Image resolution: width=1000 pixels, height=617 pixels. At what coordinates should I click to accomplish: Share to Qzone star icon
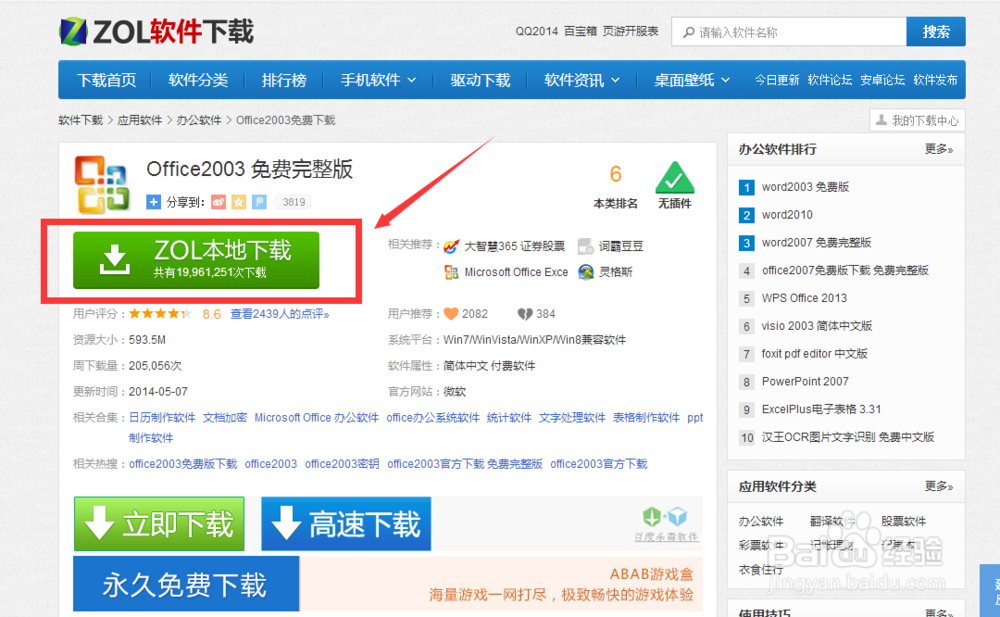[x=239, y=202]
